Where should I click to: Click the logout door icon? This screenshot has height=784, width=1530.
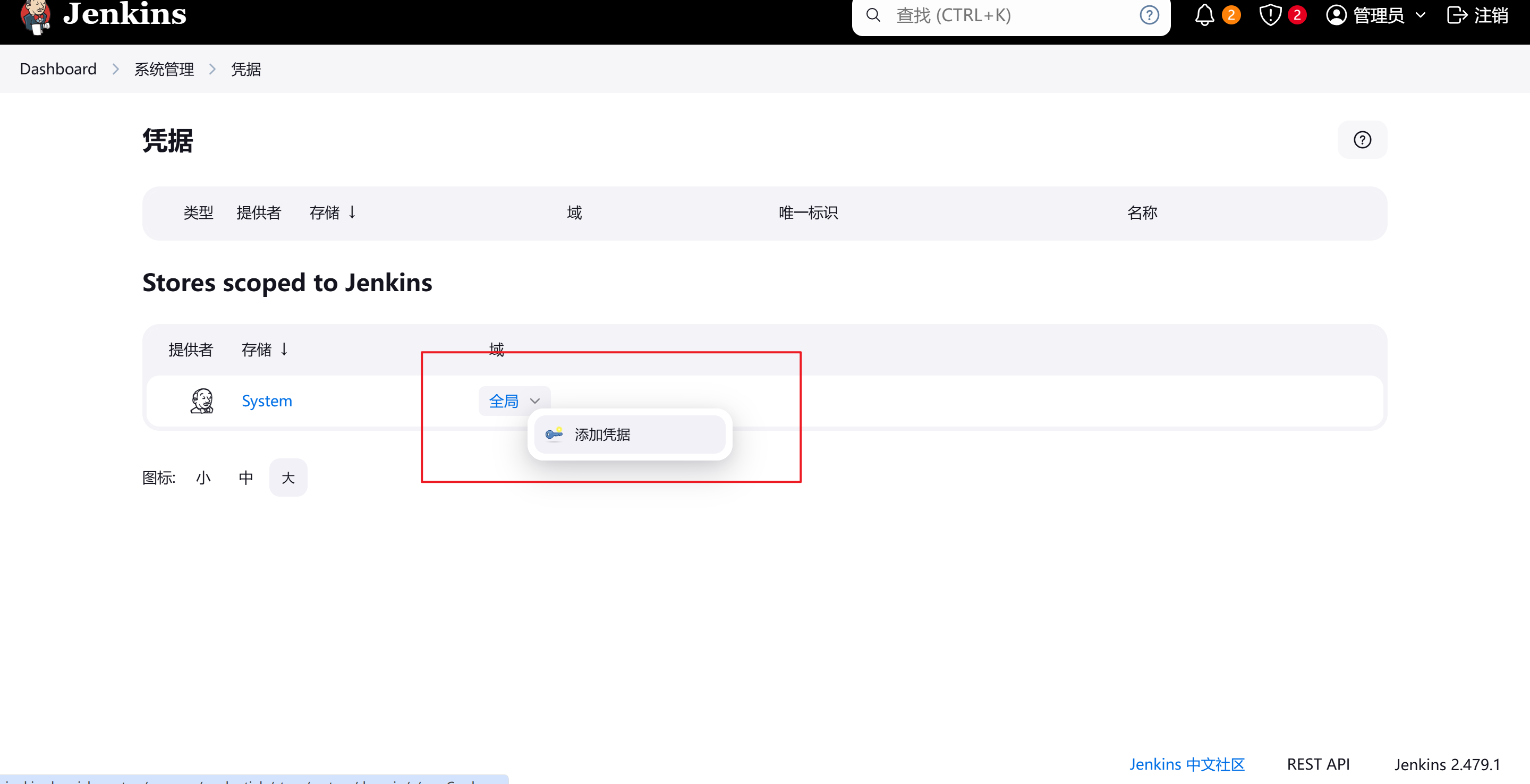click(x=1457, y=15)
